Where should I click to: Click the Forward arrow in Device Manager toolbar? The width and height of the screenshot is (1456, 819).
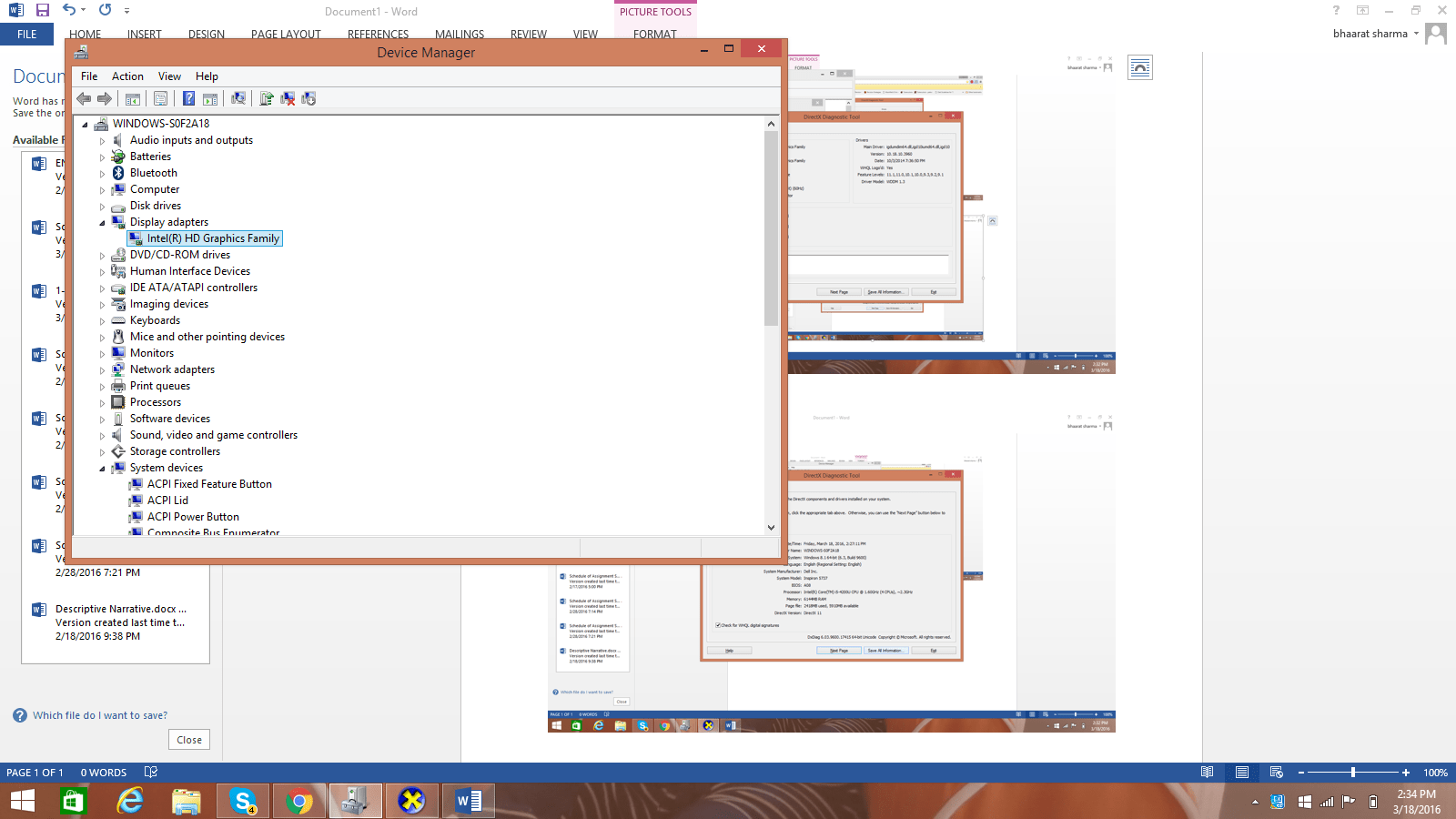[105, 98]
